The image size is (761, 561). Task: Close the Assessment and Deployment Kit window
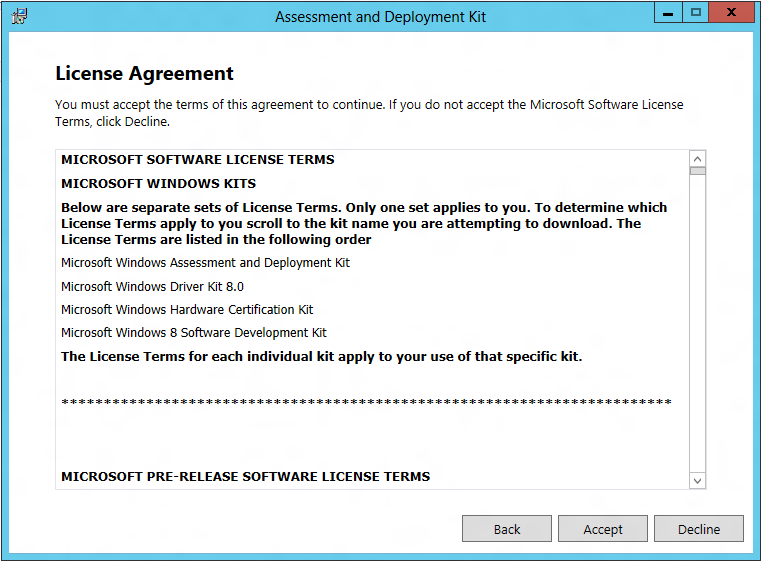click(x=731, y=13)
